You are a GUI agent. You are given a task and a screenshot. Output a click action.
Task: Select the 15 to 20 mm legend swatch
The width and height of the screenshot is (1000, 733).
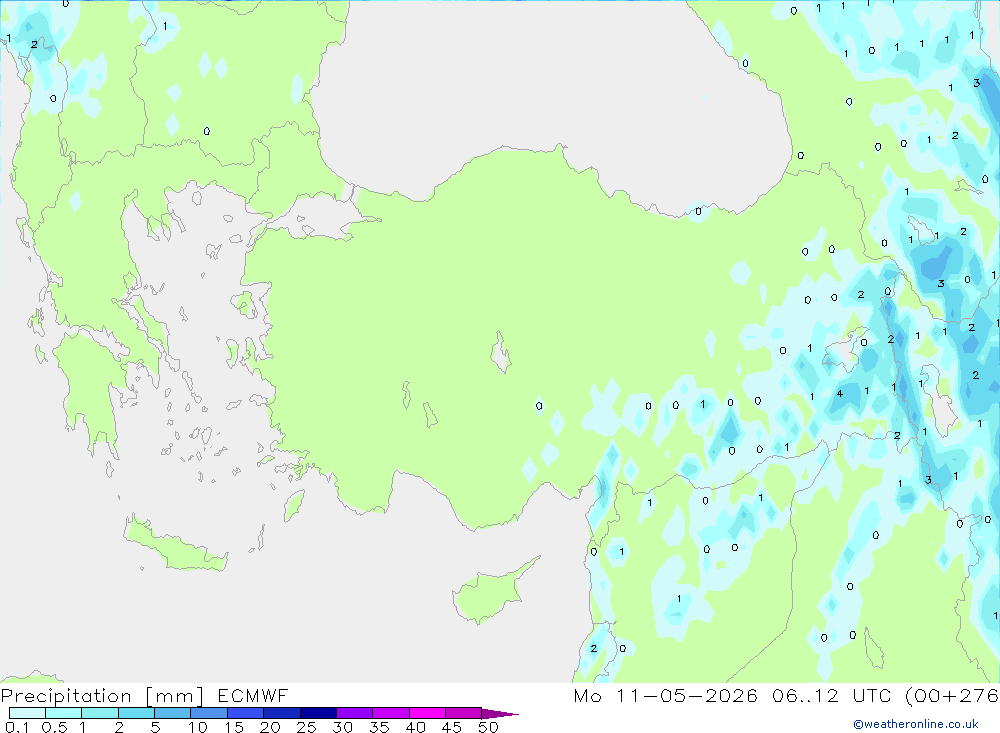pyautogui.click(x=245, y=713)
